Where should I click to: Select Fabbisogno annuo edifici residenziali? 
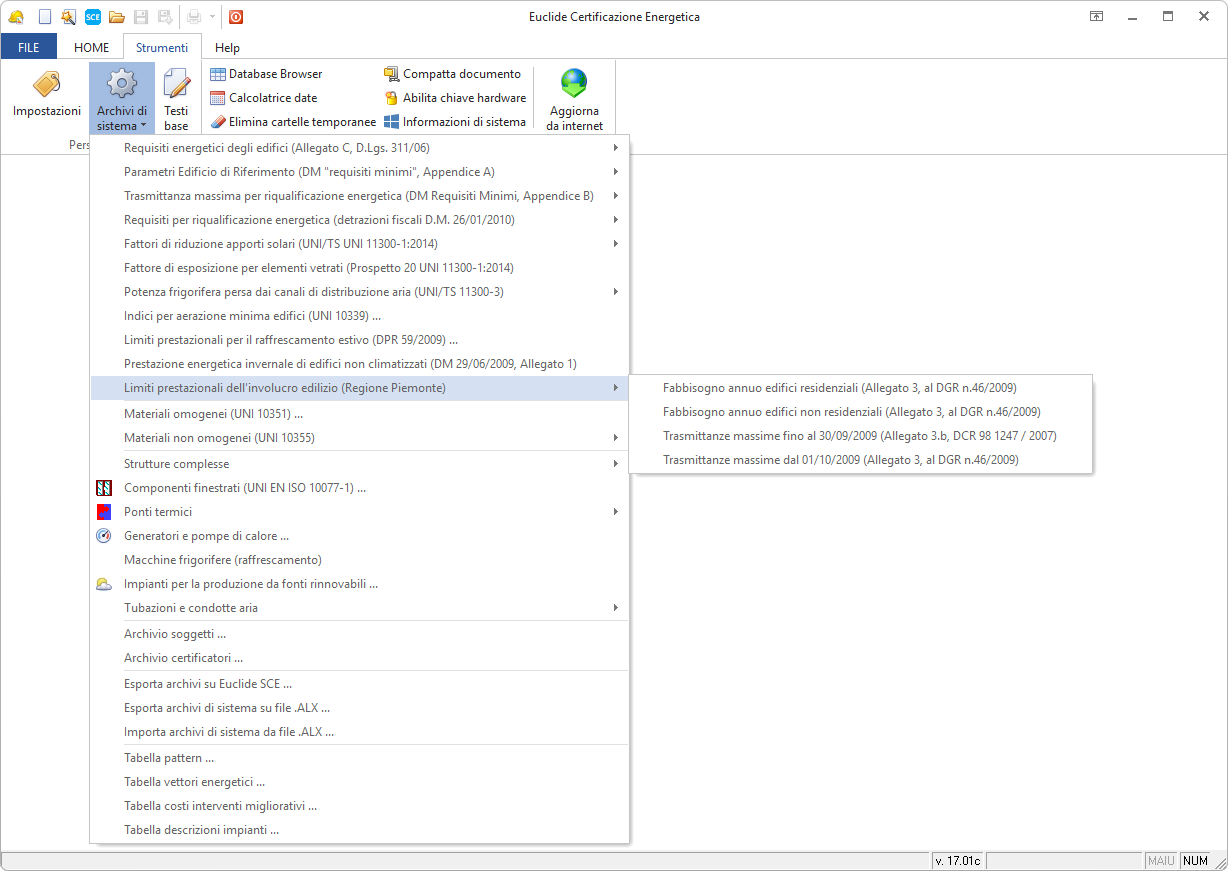[x=839, y=388]
